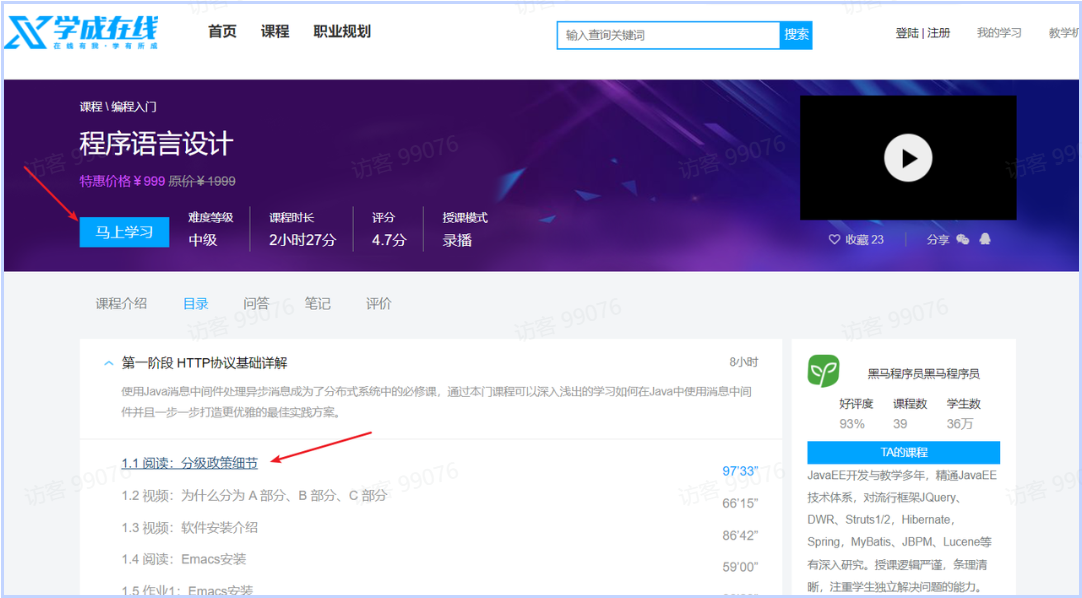Click the 评分 4.7分 rating
This screenshot has width=1082, height=598.
[x=389, y=229]
